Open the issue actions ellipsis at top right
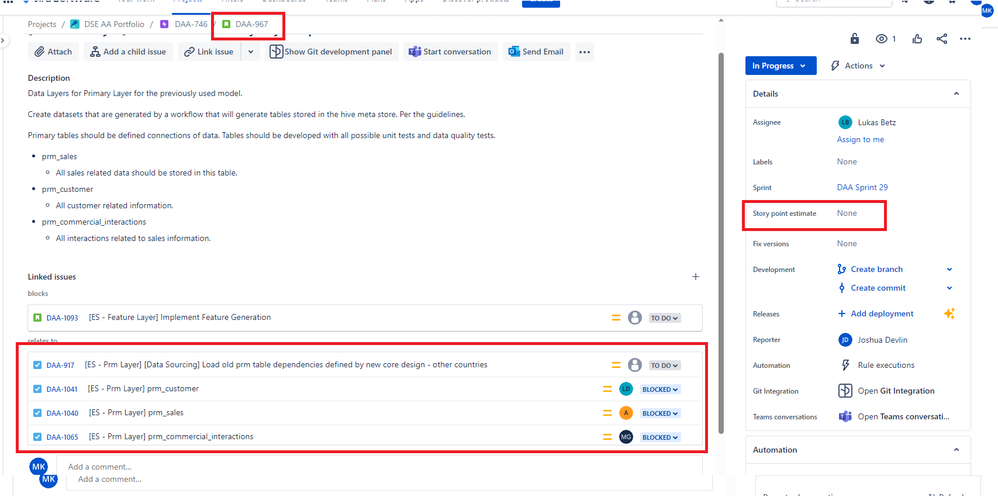 966,39
